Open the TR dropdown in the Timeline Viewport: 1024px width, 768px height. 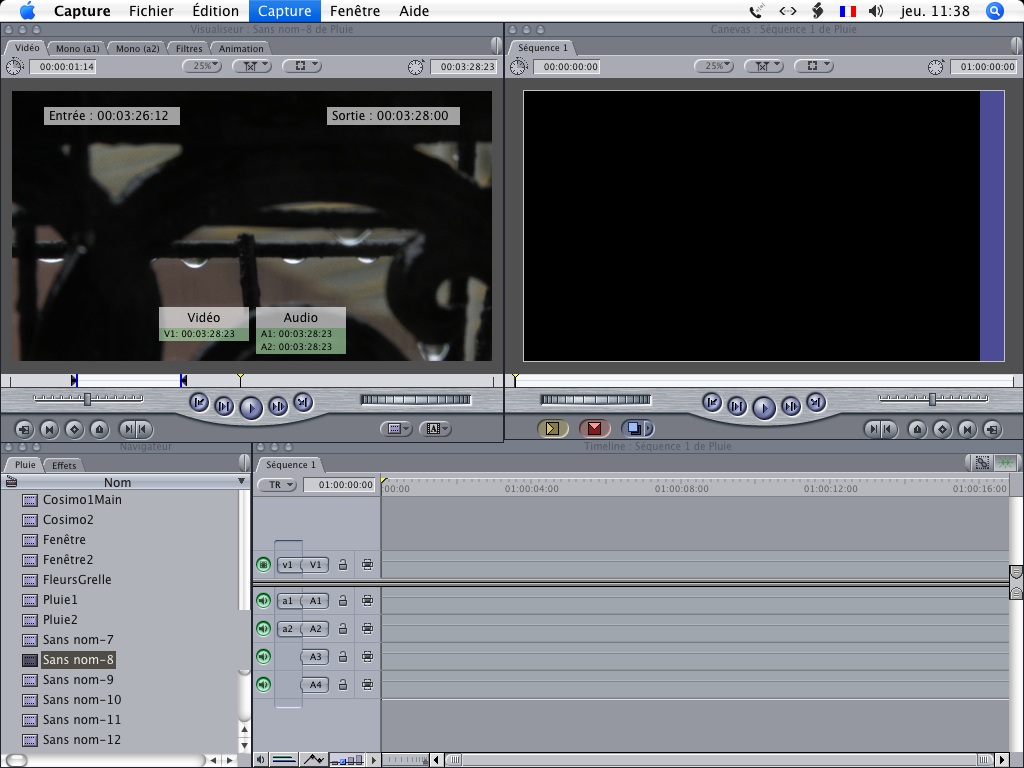point(277,485)
